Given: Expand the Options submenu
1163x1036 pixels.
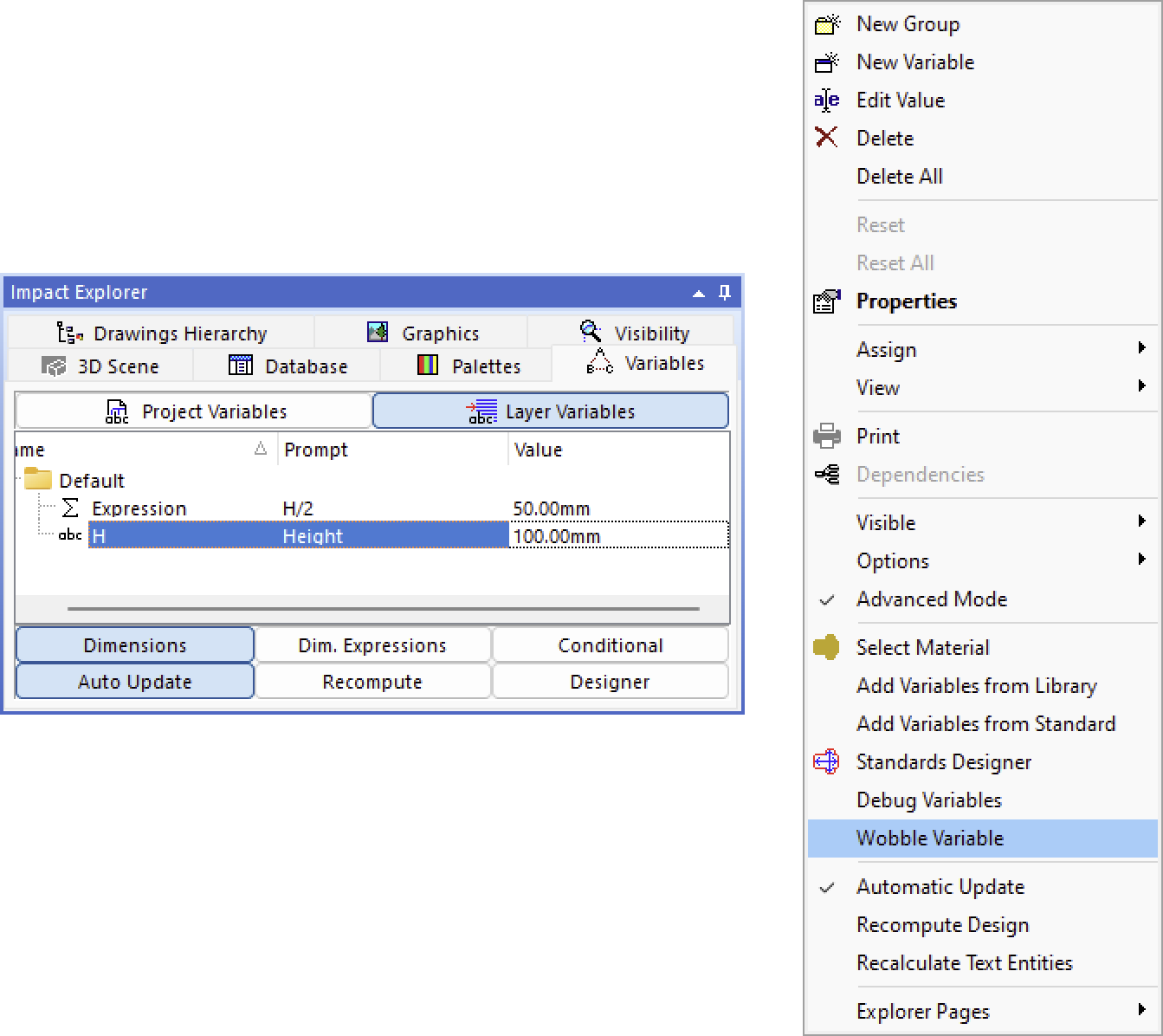Looking at the screenshot, I should 983,561.
